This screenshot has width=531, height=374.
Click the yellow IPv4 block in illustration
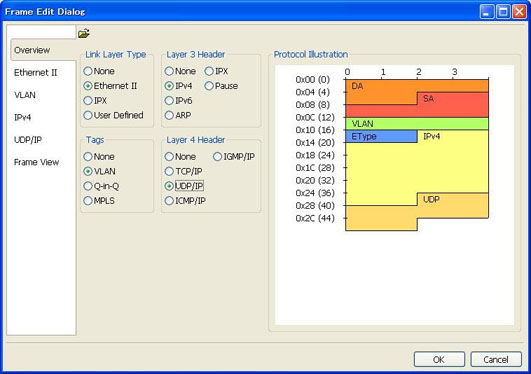click(x=417, y=168)
